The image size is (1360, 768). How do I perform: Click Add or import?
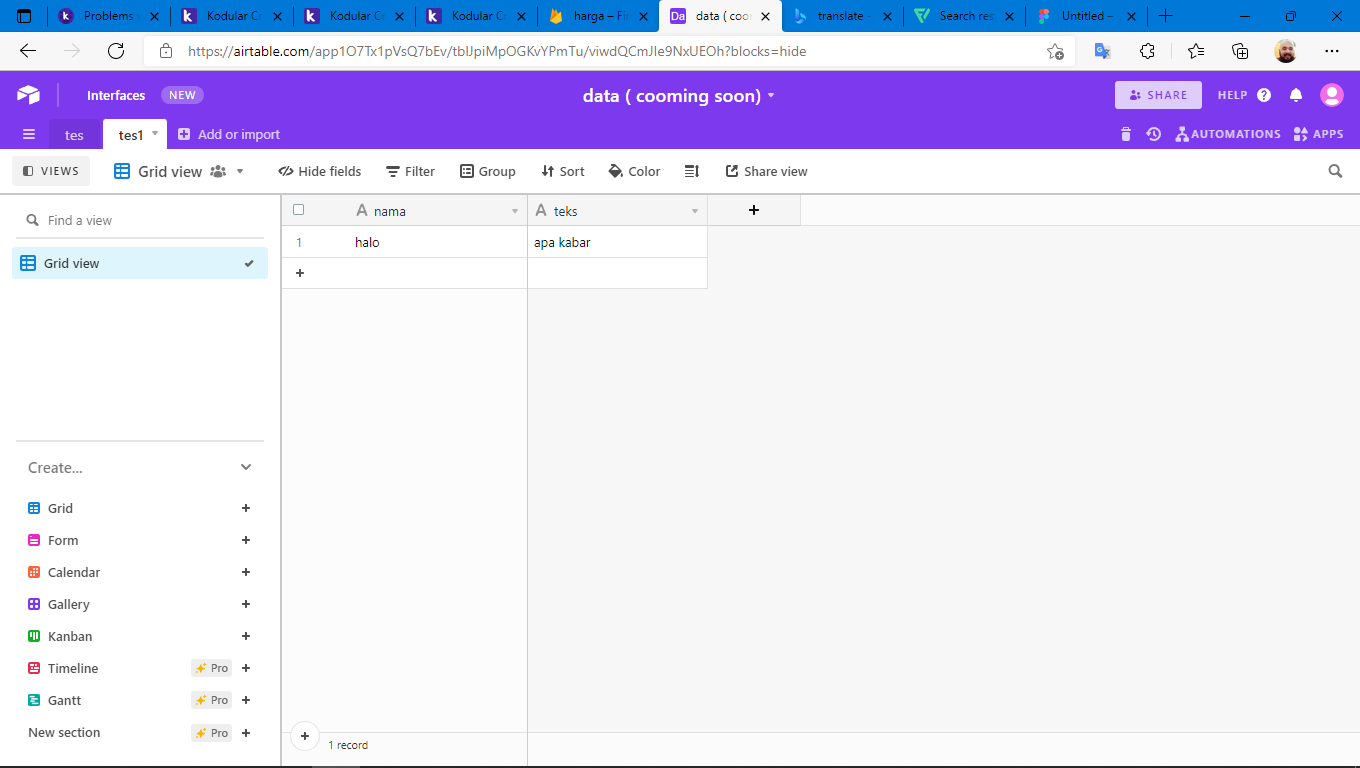pyautogui.click(x=229, y=134)
